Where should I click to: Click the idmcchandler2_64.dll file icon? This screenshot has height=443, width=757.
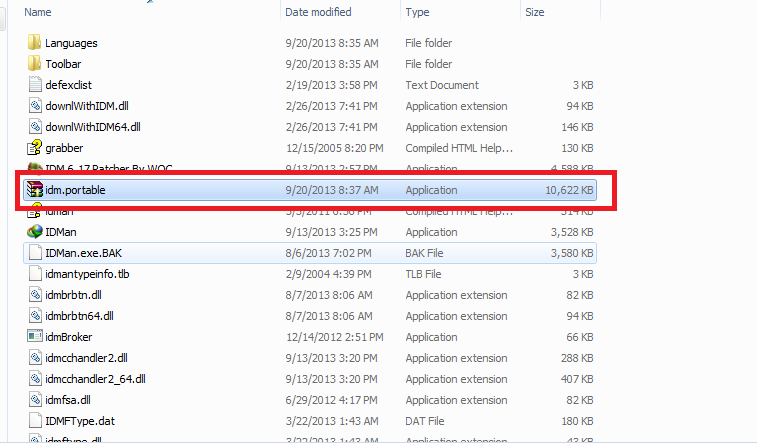tap(35, 379)
